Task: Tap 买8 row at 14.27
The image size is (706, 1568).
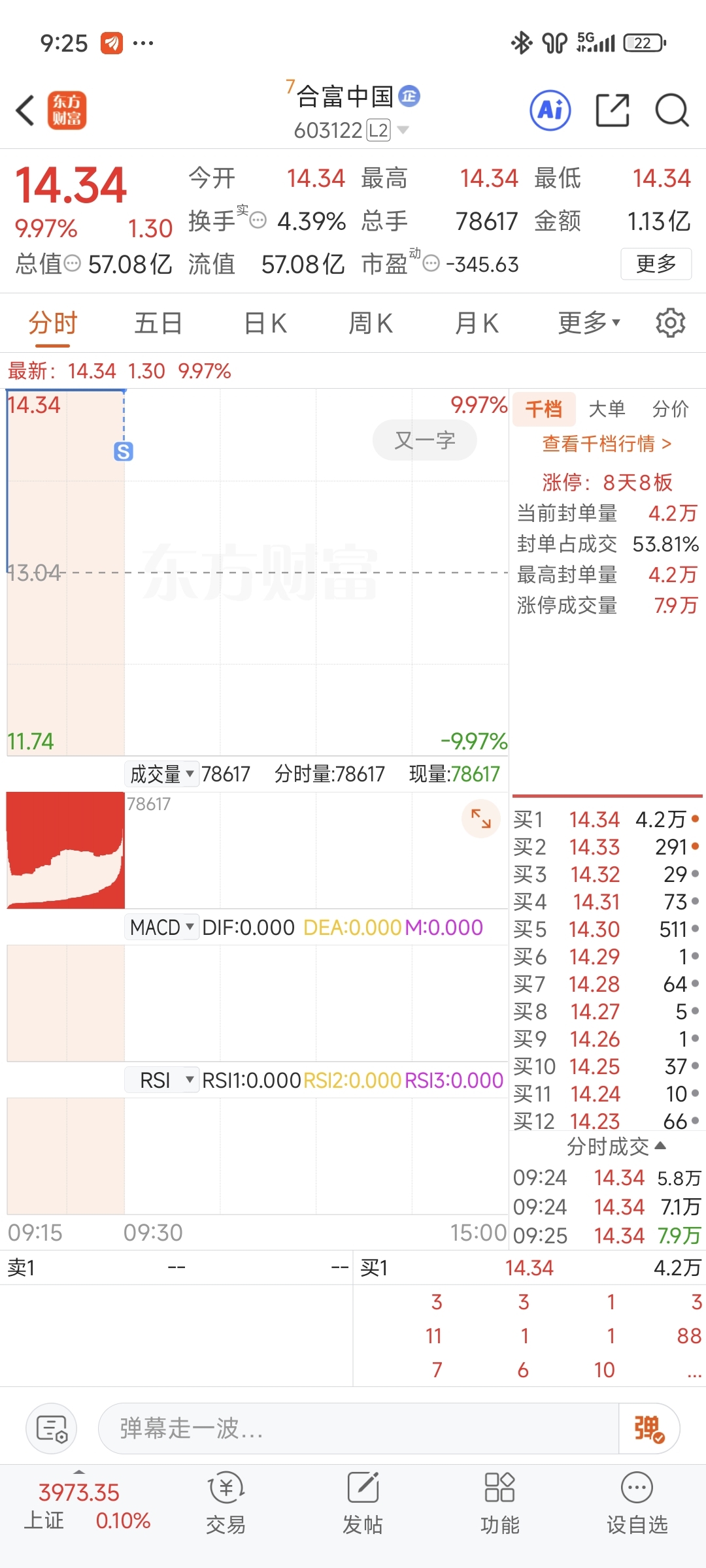Action: (x=607, y=1011)
